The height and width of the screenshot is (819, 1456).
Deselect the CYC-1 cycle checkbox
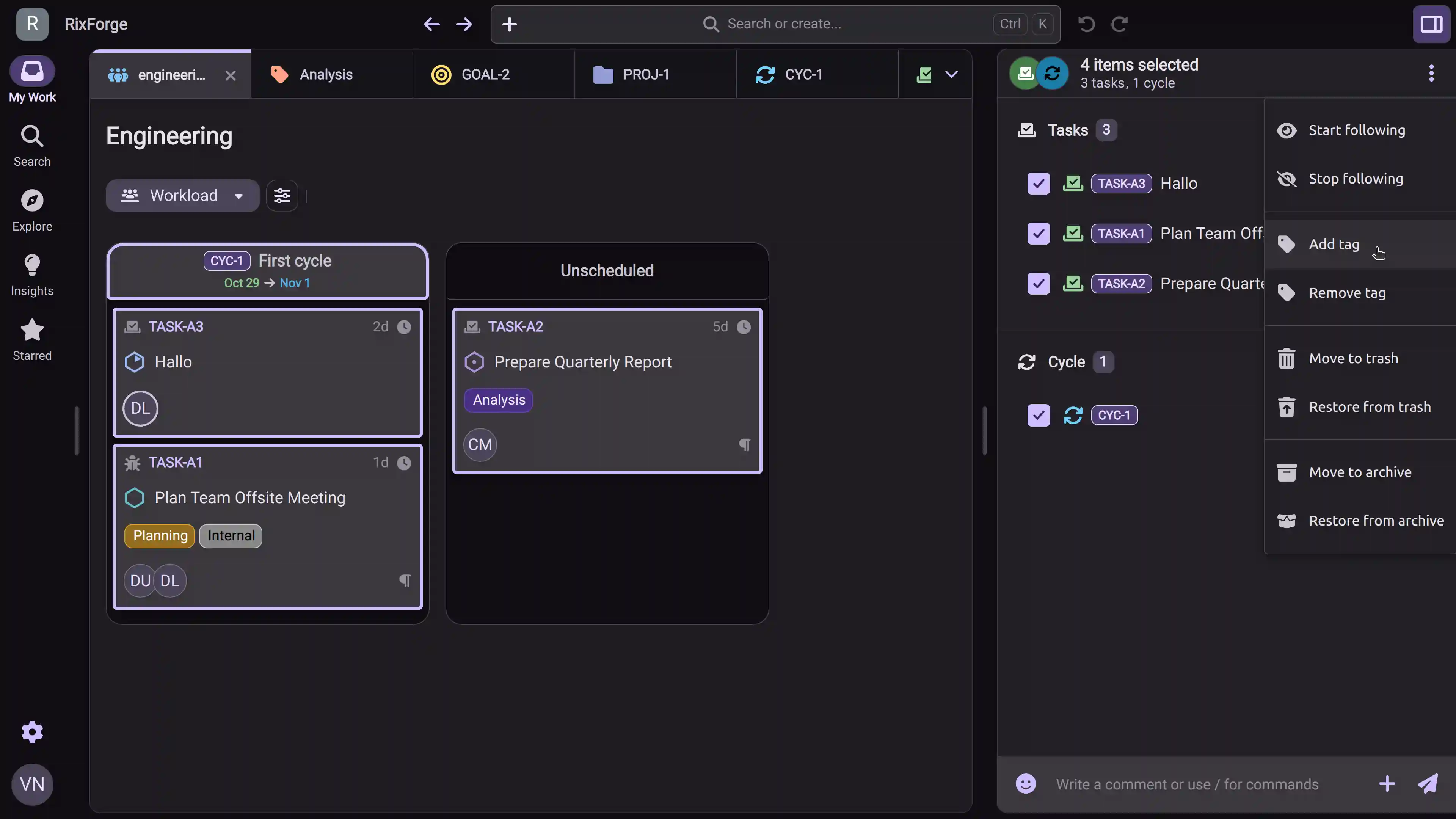point(1038,416)
